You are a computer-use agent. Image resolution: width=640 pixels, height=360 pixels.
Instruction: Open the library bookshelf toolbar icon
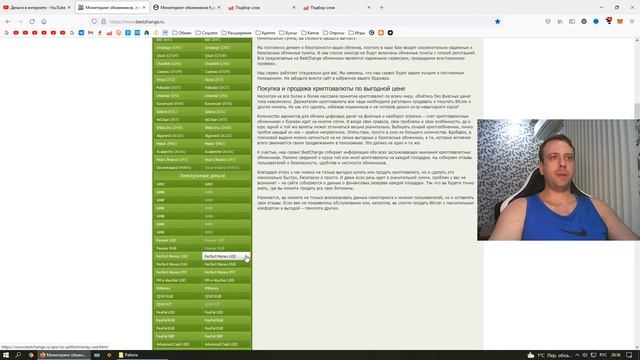(x=560, y=21)
